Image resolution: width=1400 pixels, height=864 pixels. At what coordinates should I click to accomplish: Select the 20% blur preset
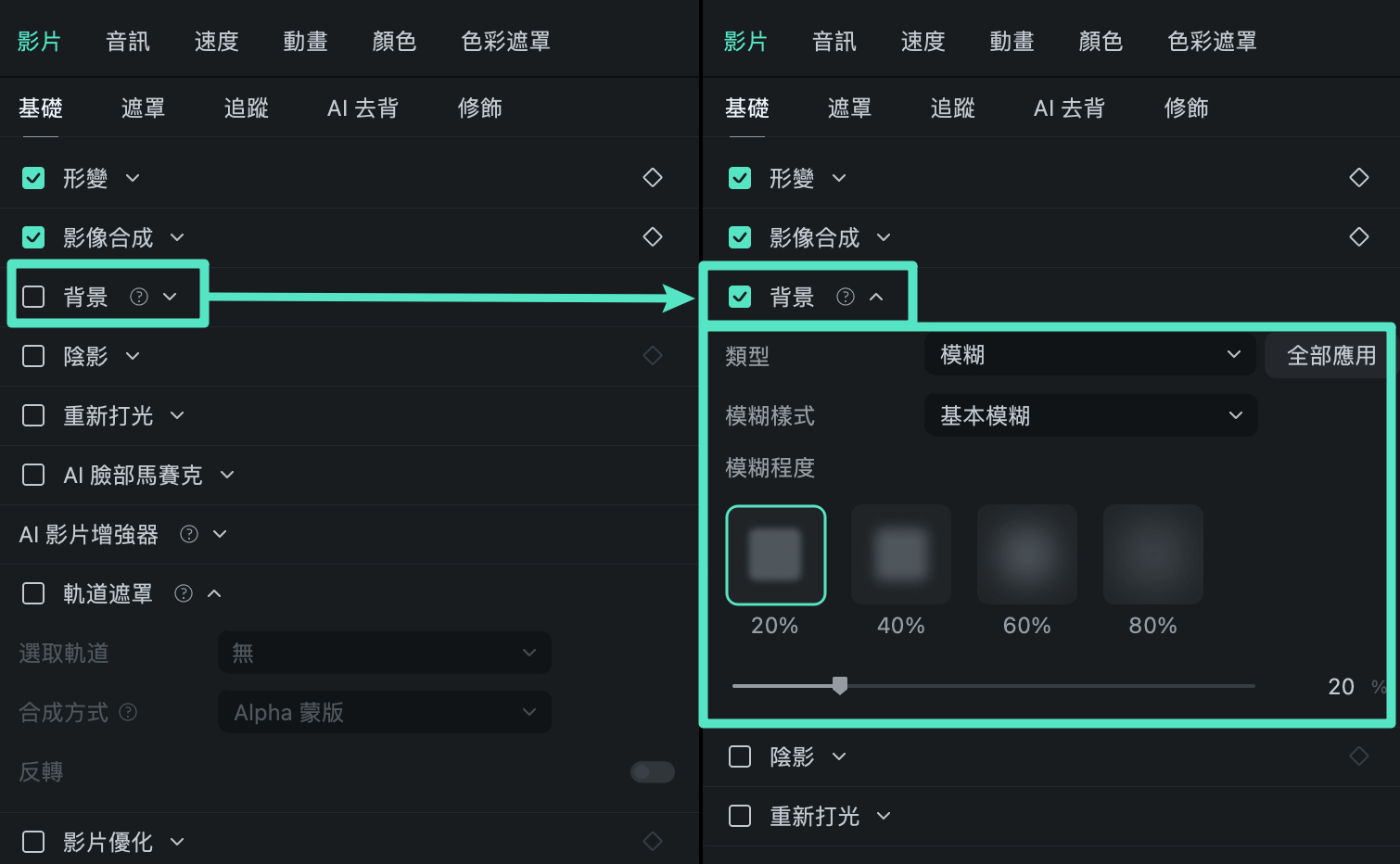coord(776,554)
